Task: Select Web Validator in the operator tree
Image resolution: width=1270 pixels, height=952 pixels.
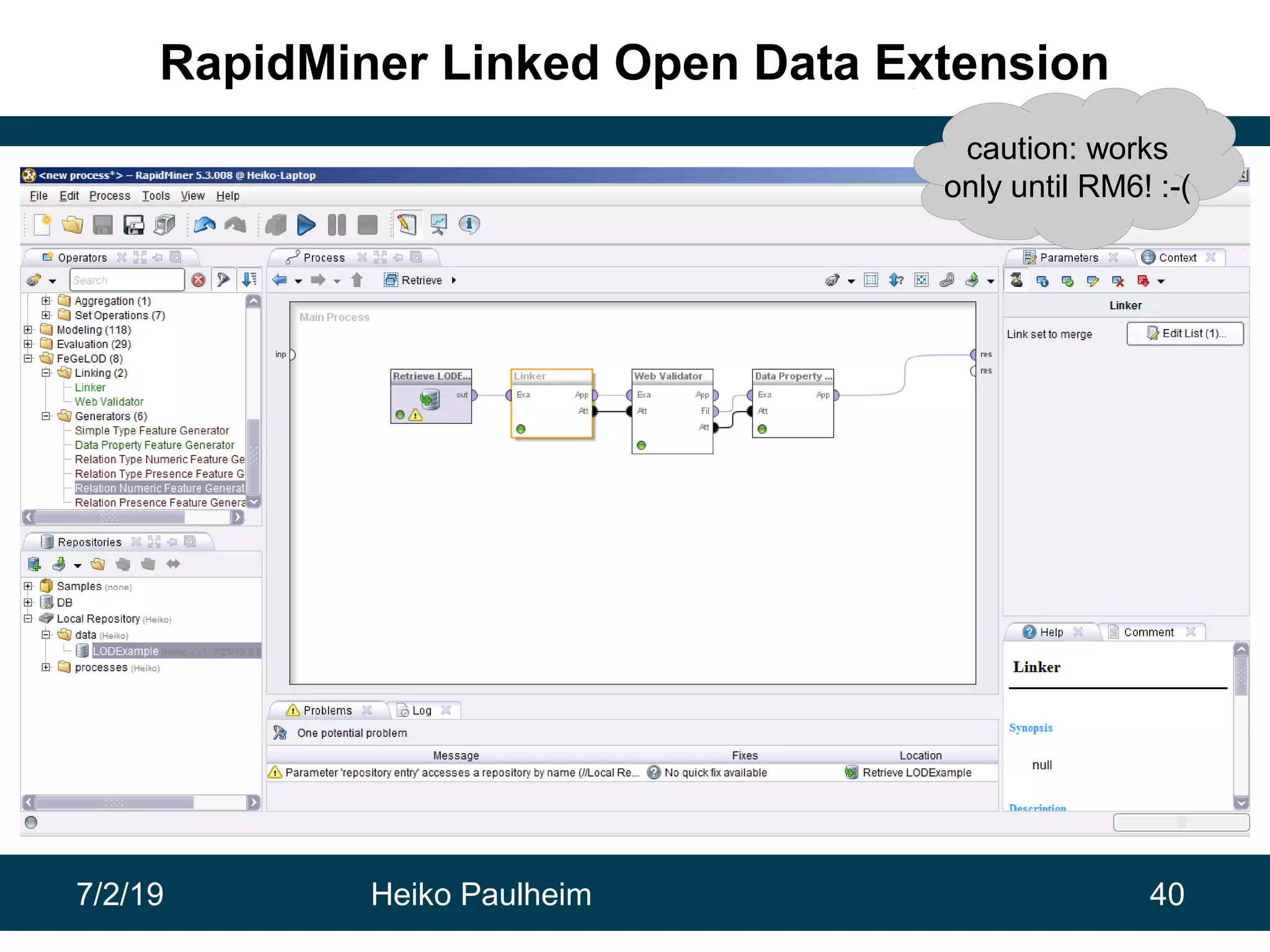Action: pos(109,402)
